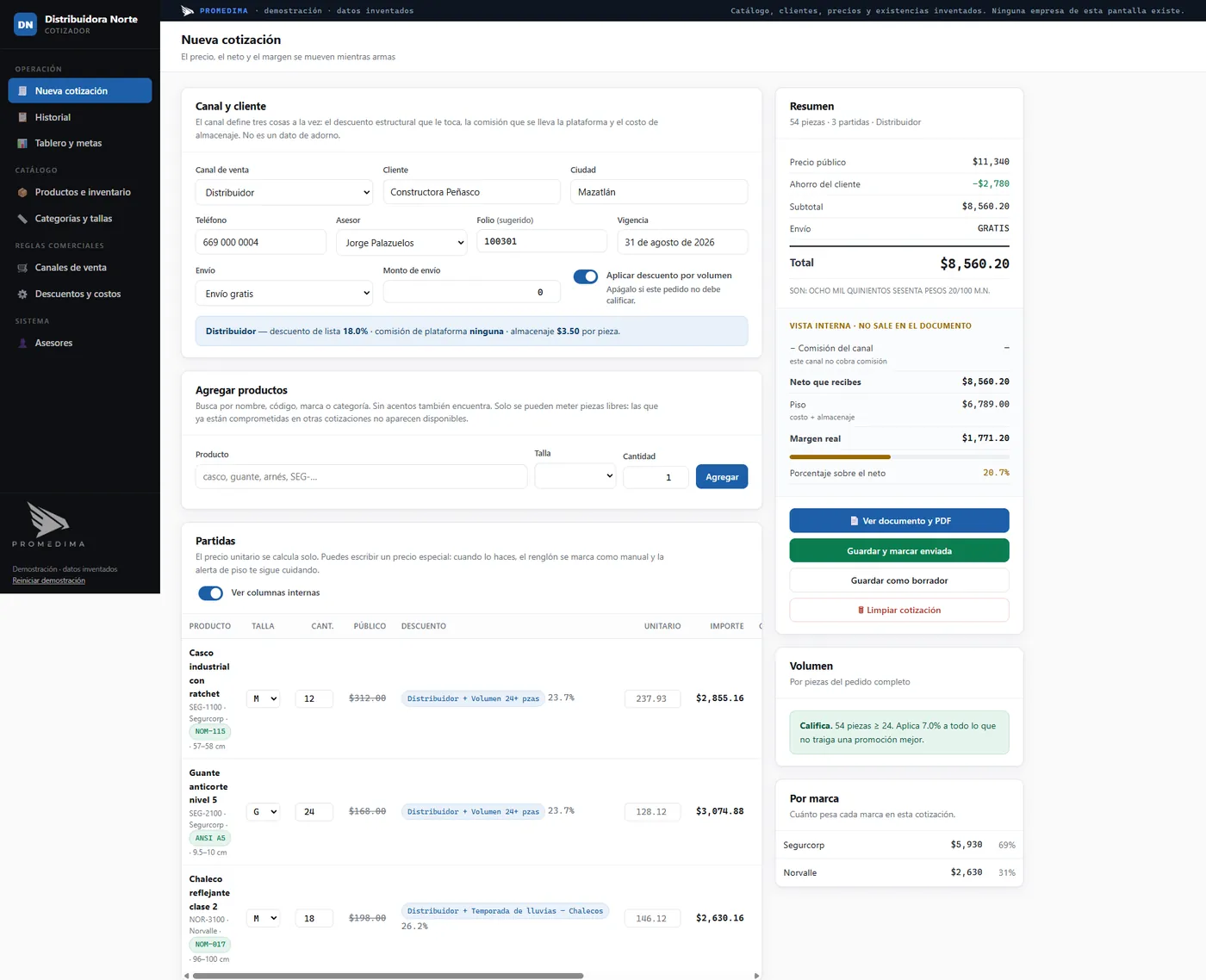Screen dimensions: 1206x980
Task: Click the Asesores person icon
Action: tap(22, 343)
